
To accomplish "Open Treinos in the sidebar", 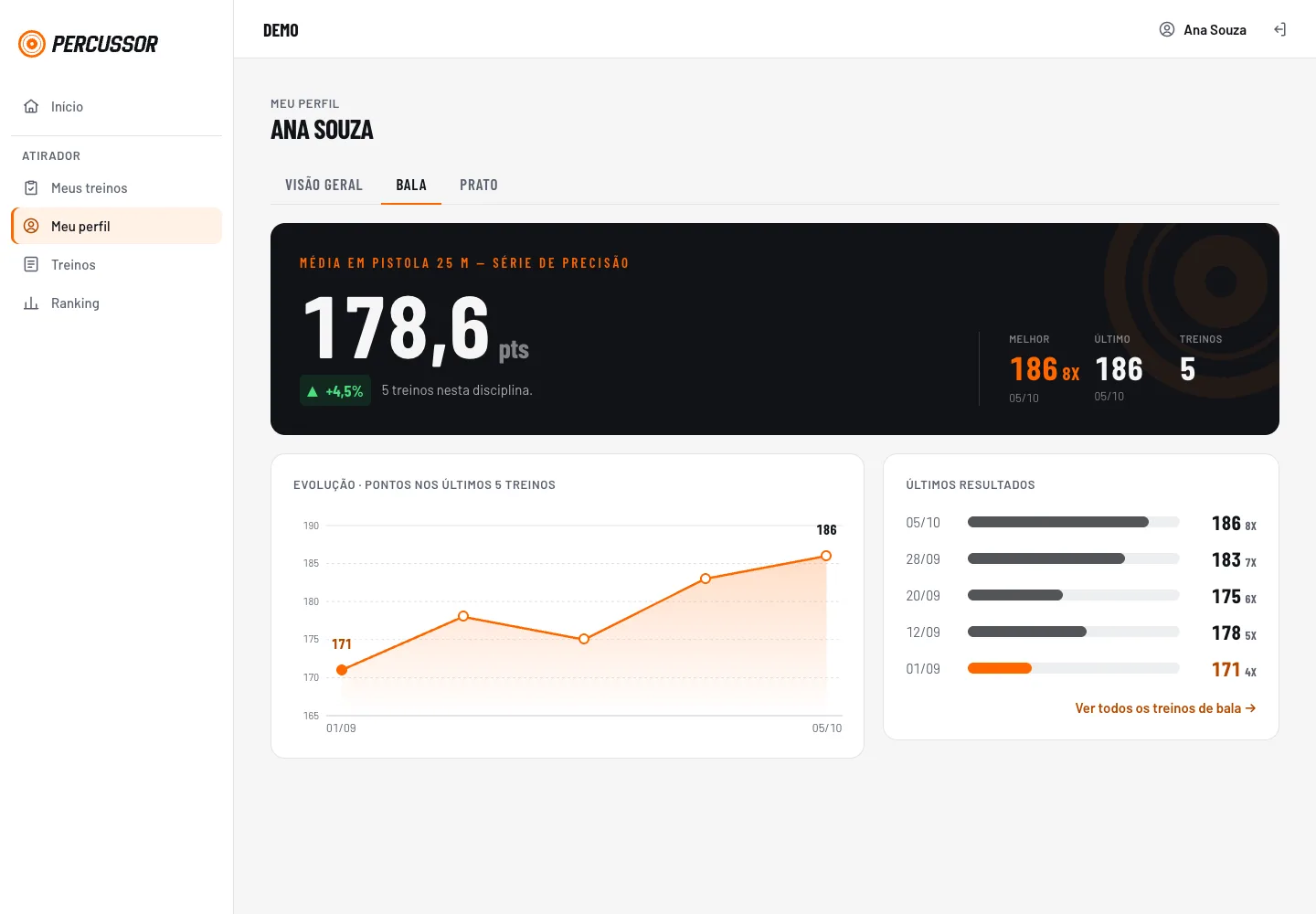I will pyautogui.click(x=117, y=265).
